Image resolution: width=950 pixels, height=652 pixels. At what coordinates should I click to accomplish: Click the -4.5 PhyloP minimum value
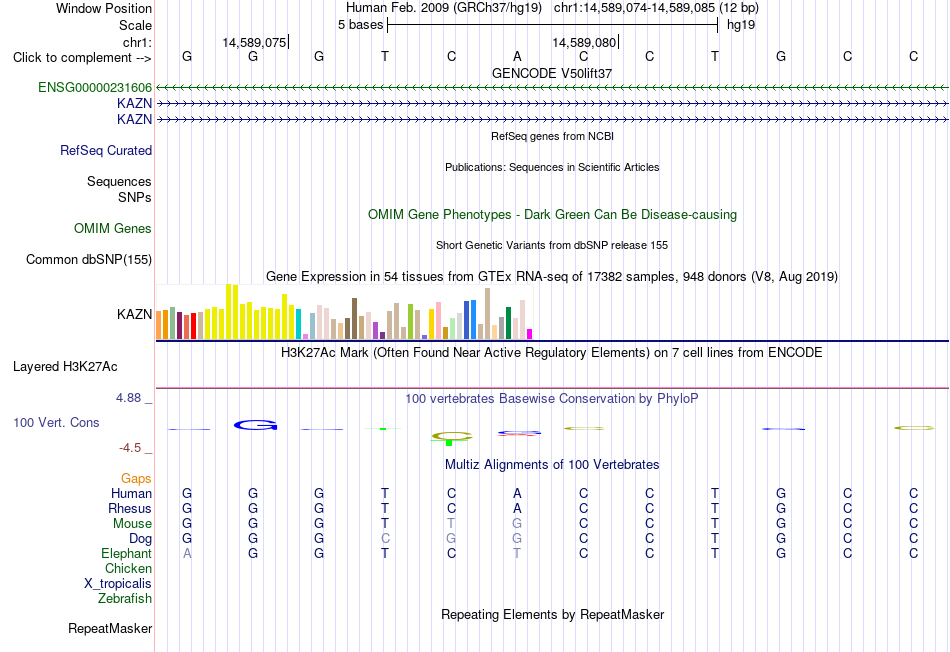coord(130,448)
